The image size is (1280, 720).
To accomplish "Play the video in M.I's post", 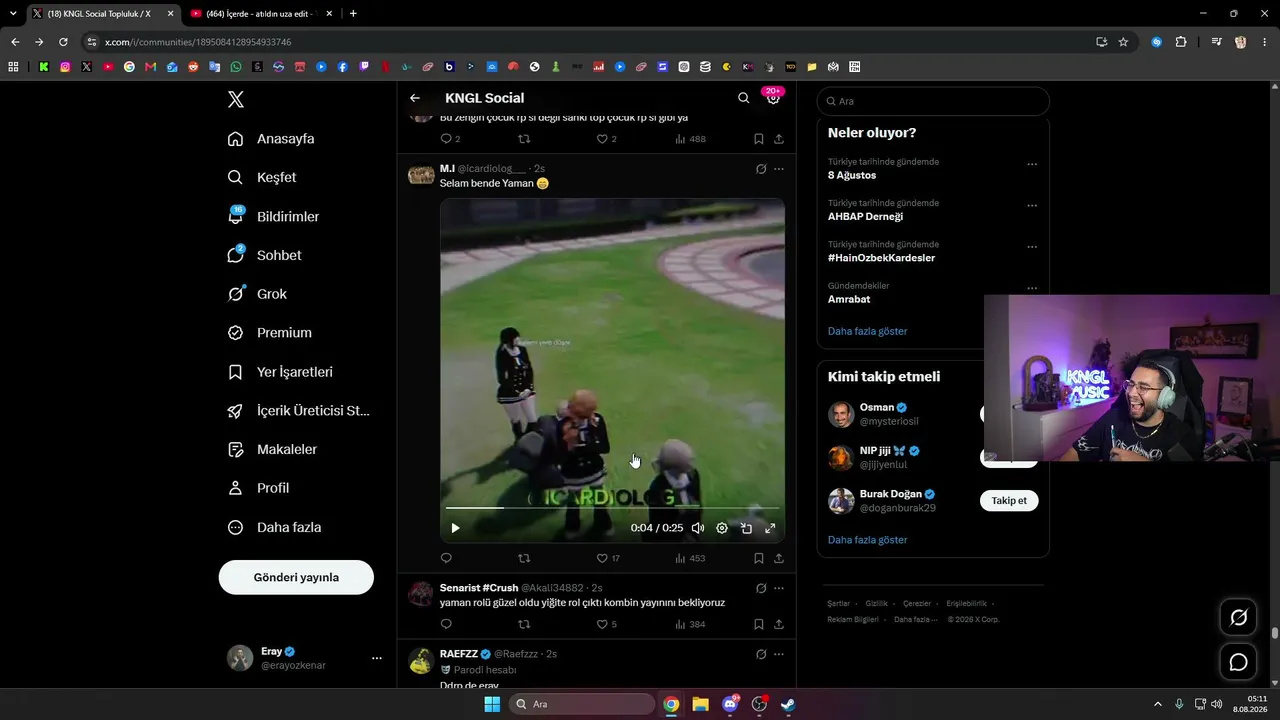I will coord(455,528).
